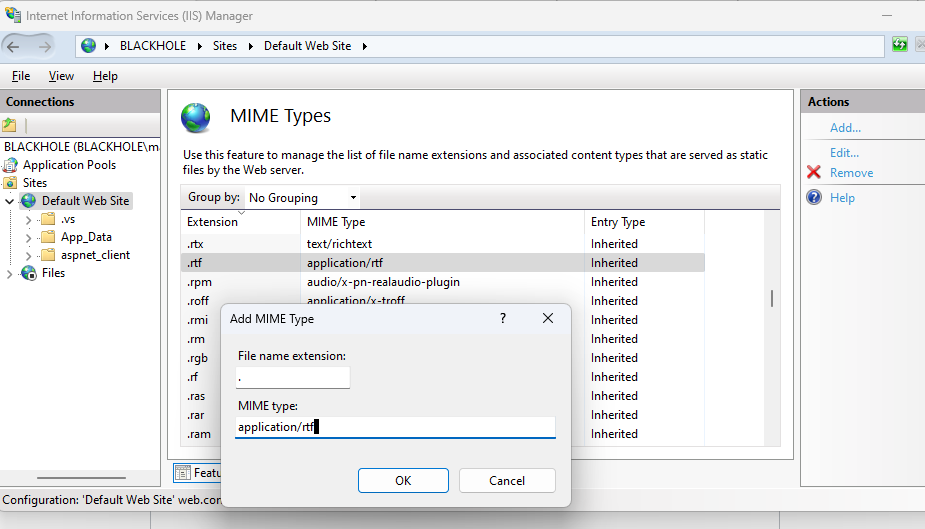Image resolution: width=925 pixels, height=529 pixels.
Task: Sort by the MIME Type column header
Action: coord(442,222)
